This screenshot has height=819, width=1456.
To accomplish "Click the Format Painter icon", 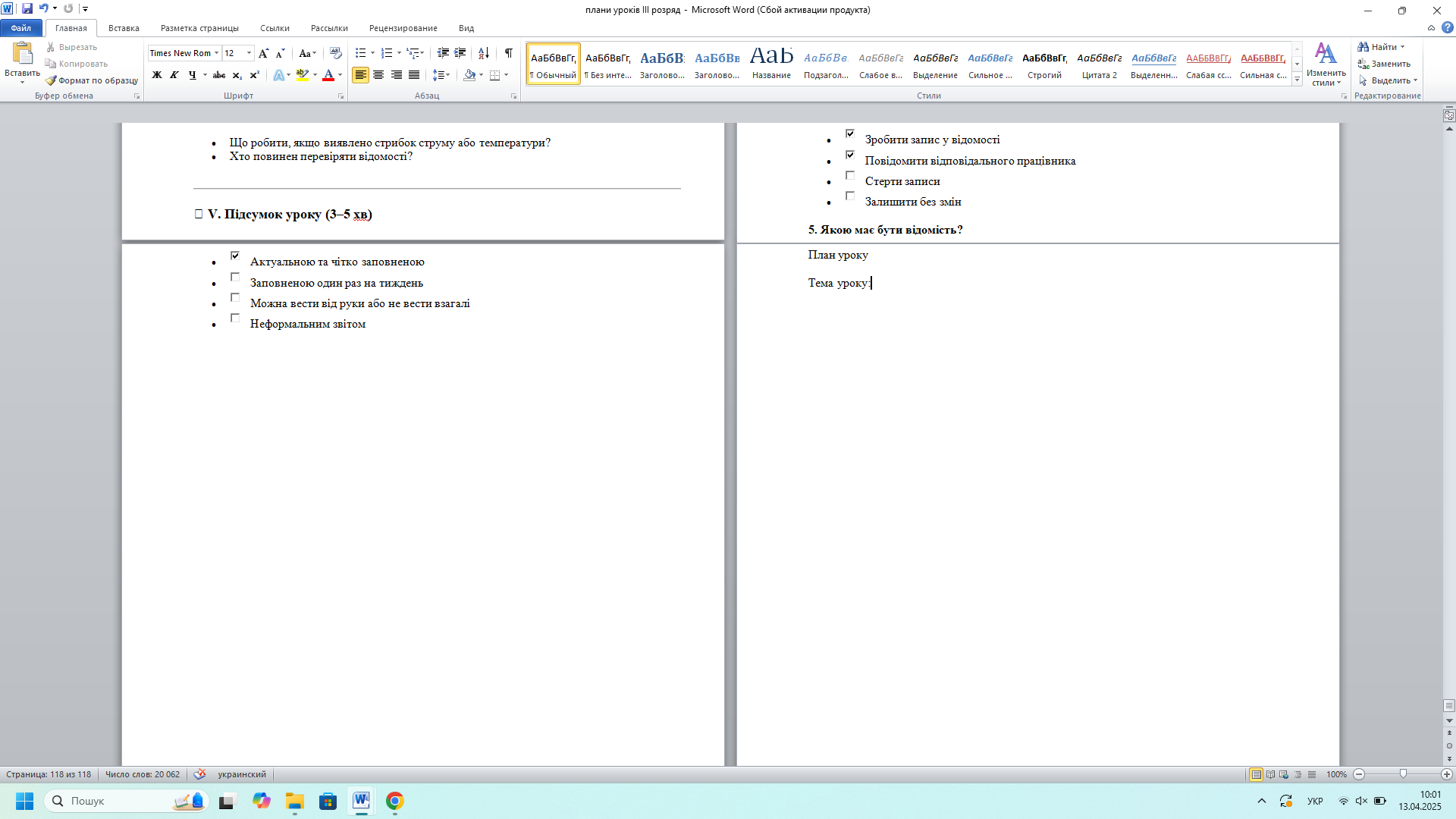I will click(92, 80).
